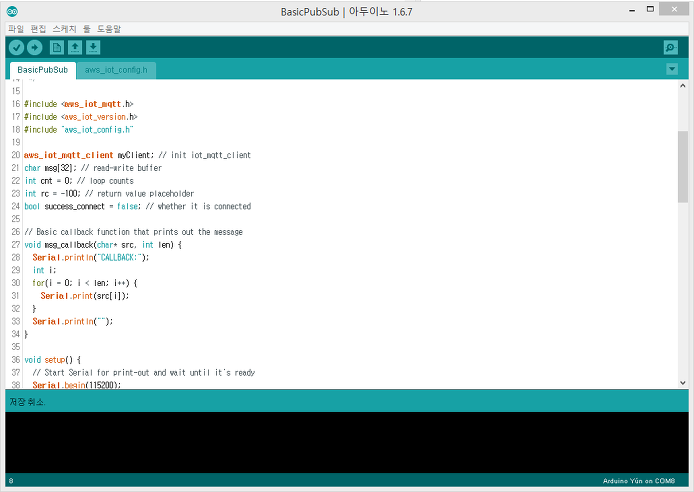
Task: Click inside the black console output area
Action: click(x=347, y=442)
